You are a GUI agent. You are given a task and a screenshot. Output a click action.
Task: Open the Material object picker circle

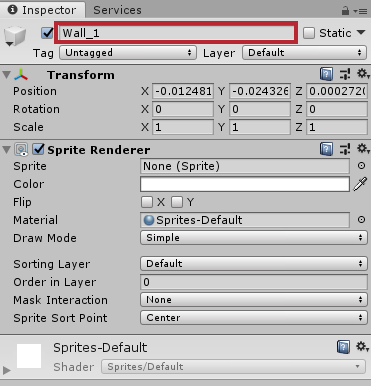coord(361,220)
